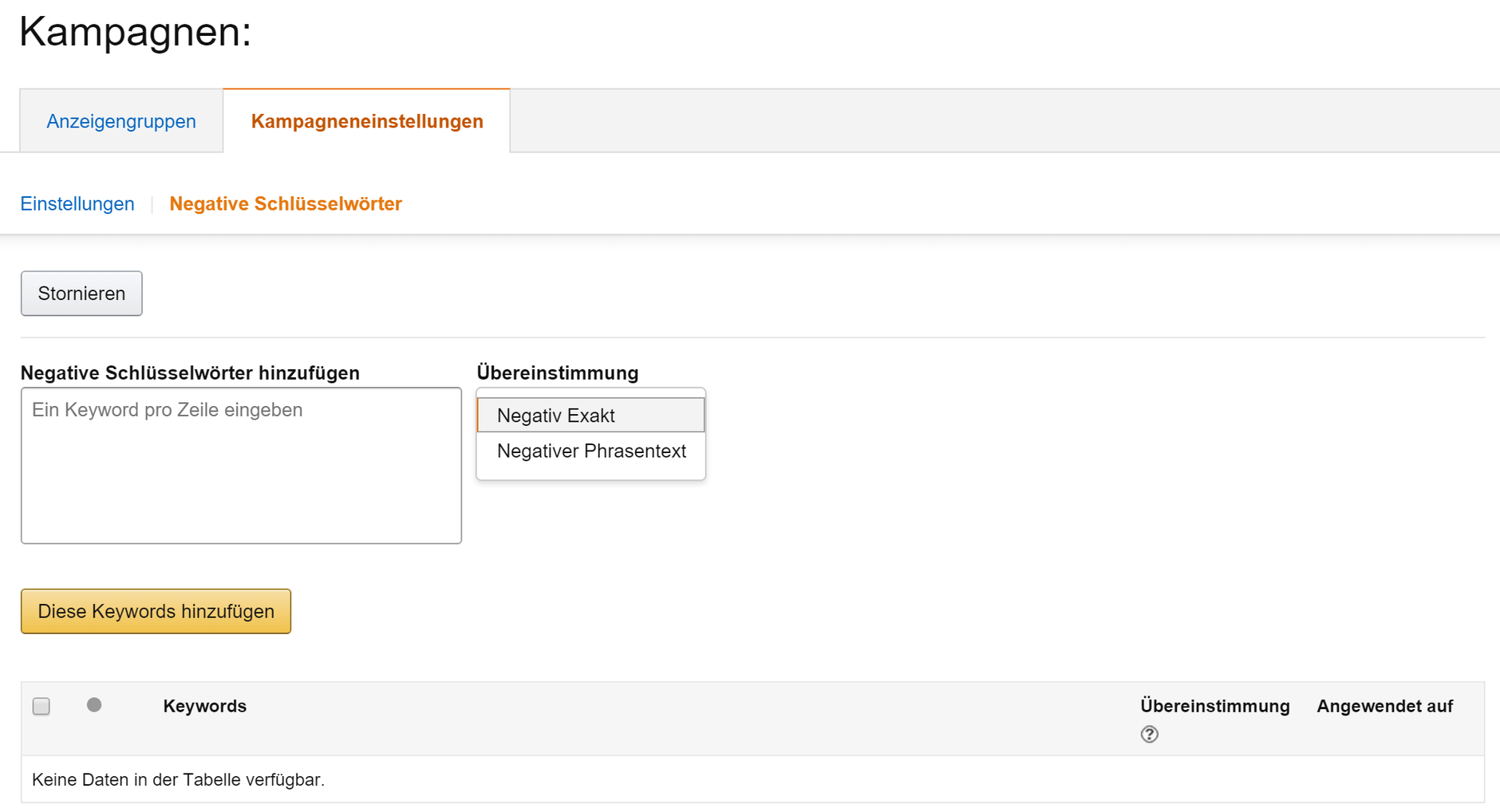This screenshot has width=1500, height=812.
Task: Focus the negative keywords text area
Action: 241,466
